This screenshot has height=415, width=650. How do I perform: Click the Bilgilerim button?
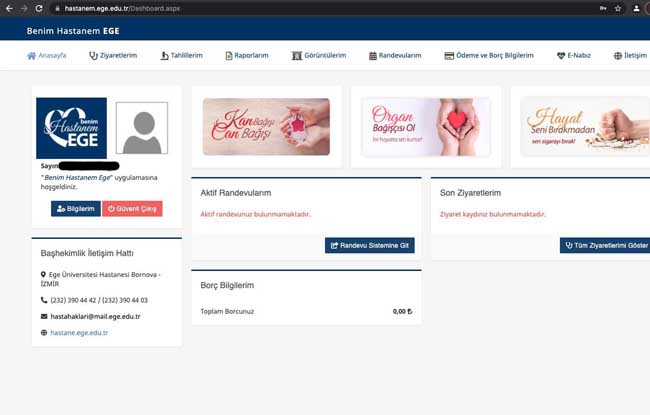tap(76, 209)
